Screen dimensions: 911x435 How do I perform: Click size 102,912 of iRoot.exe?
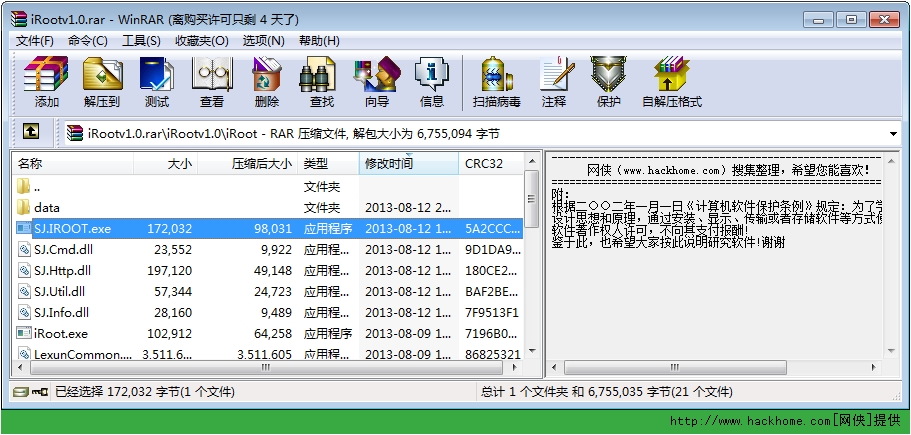click(168, 333)
